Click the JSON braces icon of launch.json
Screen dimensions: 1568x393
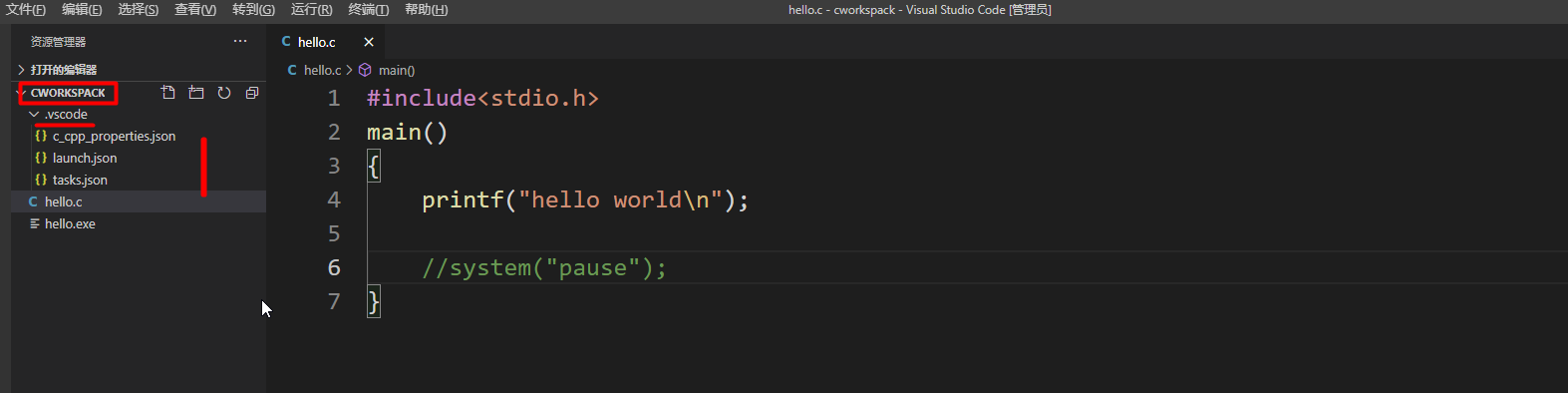pyautogui.click(x=41, y=158)
